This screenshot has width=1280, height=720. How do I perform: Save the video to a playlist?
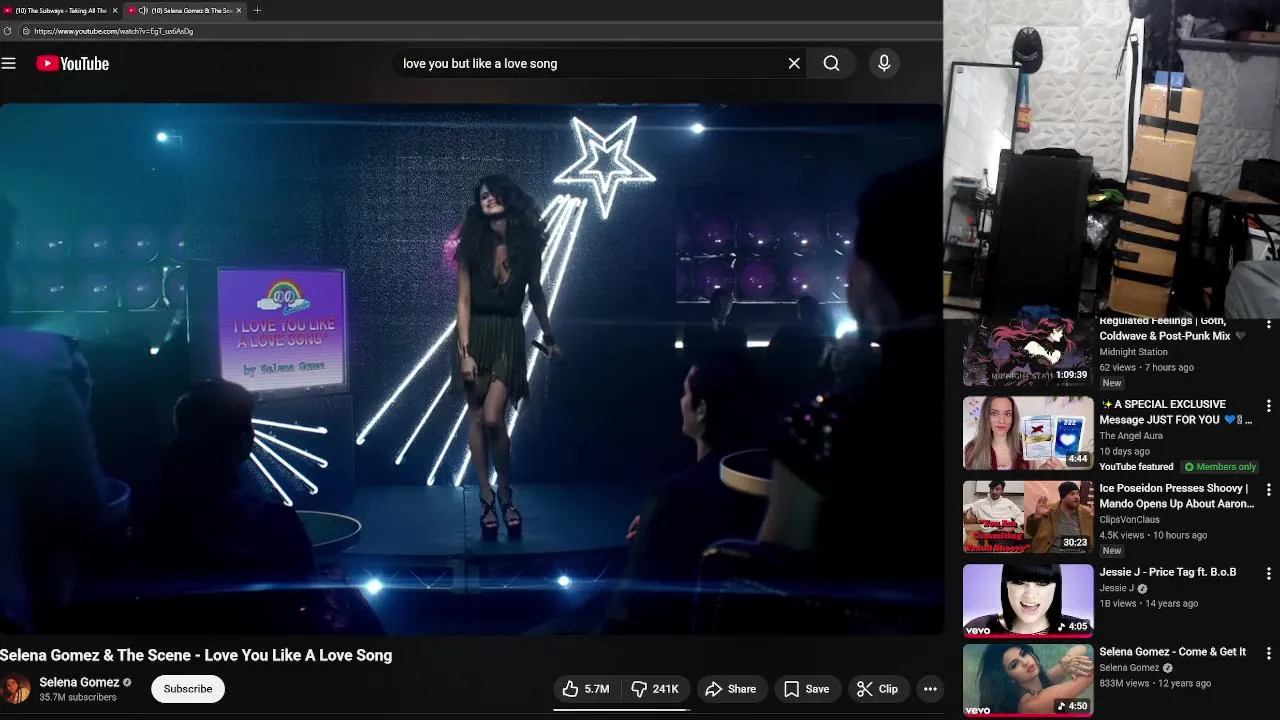(x=807, y=689)
